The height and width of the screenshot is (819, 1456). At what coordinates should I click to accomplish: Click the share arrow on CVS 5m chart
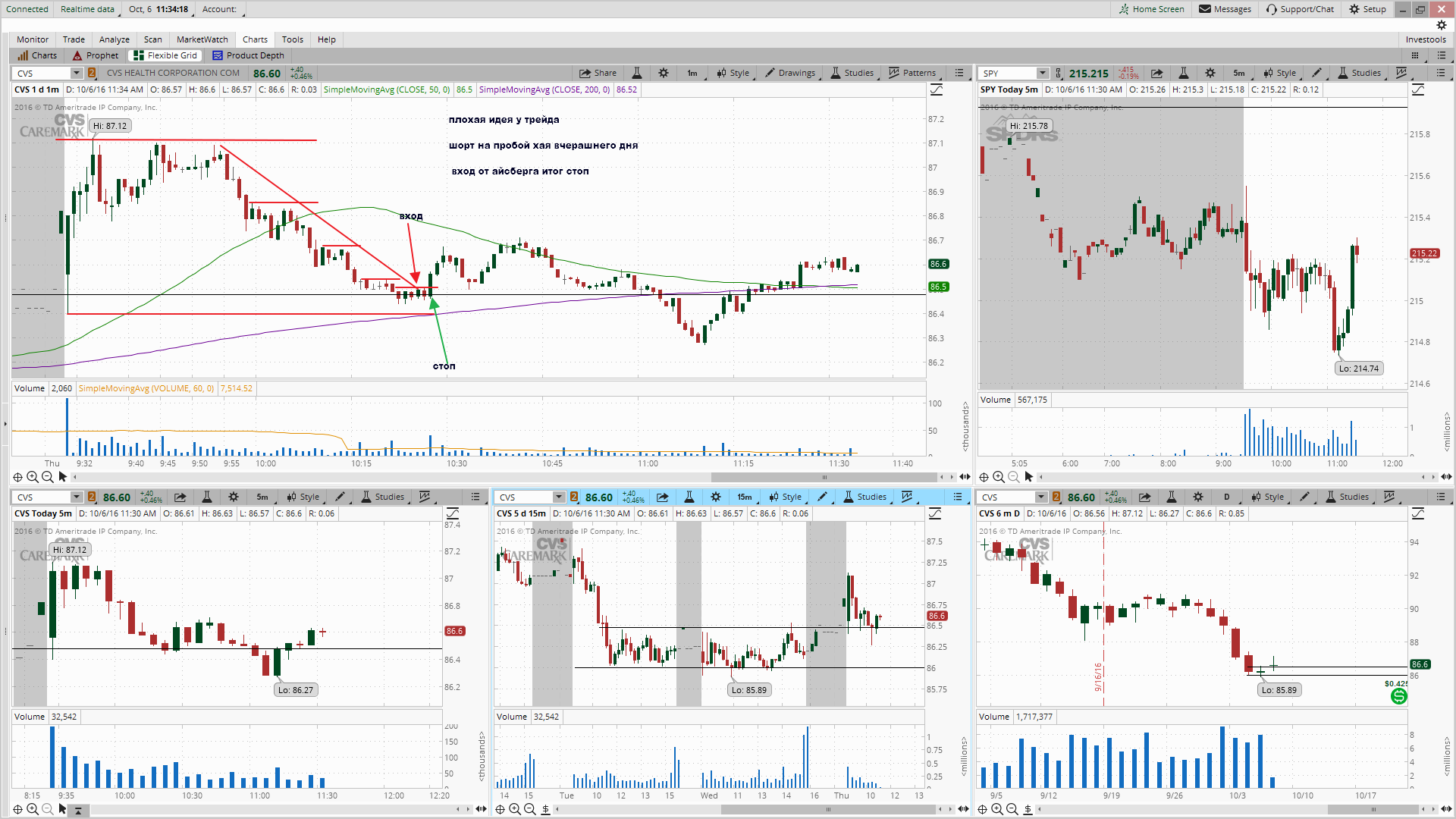[180, 497]
